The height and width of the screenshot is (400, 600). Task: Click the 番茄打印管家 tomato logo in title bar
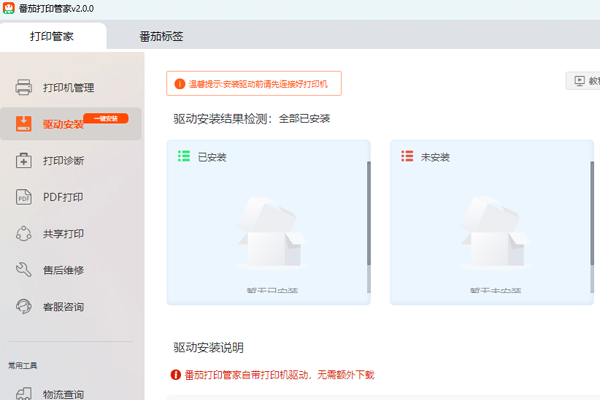click(11, 9)
